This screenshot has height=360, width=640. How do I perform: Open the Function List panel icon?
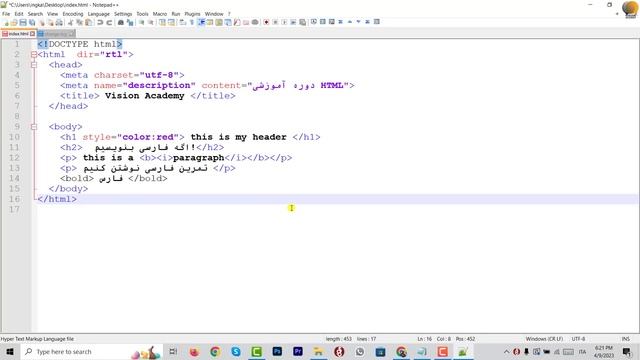(x=237, y=22)
